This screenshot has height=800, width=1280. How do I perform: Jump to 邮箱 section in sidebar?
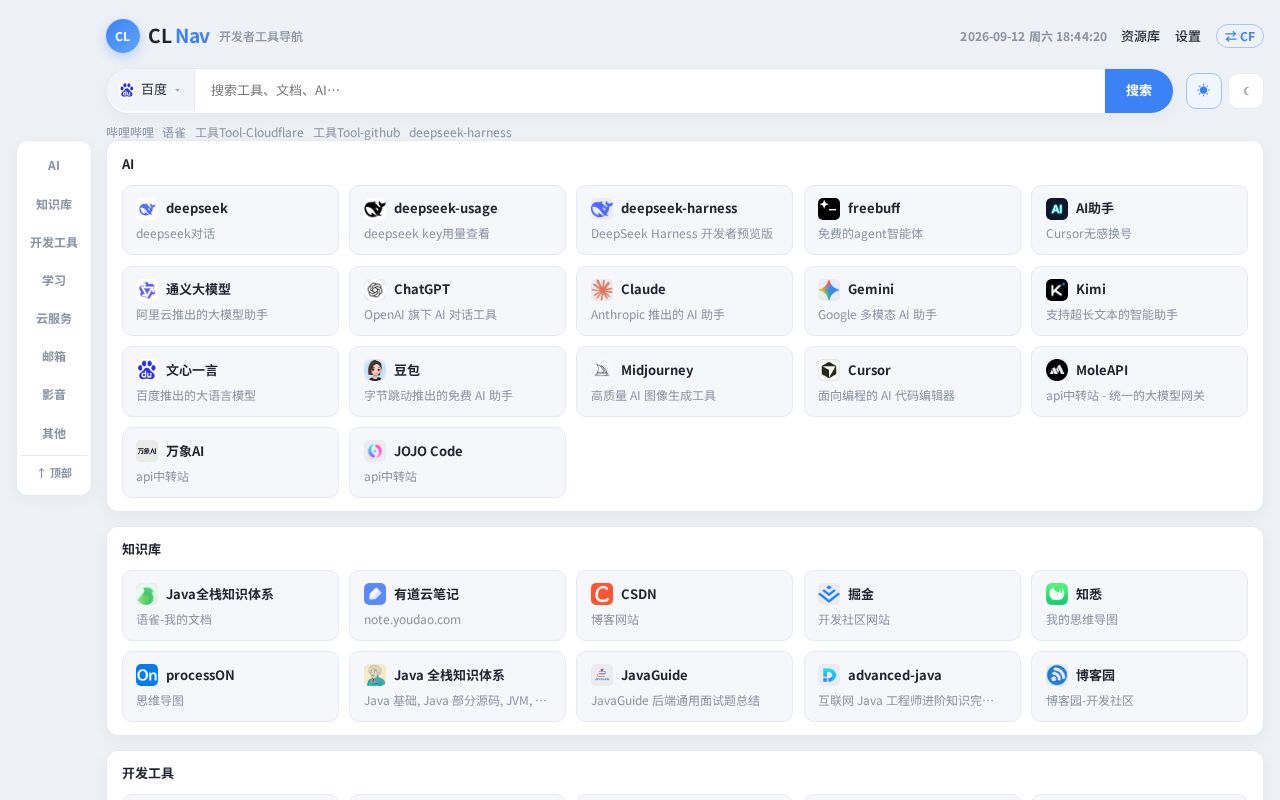pos(54,356)
